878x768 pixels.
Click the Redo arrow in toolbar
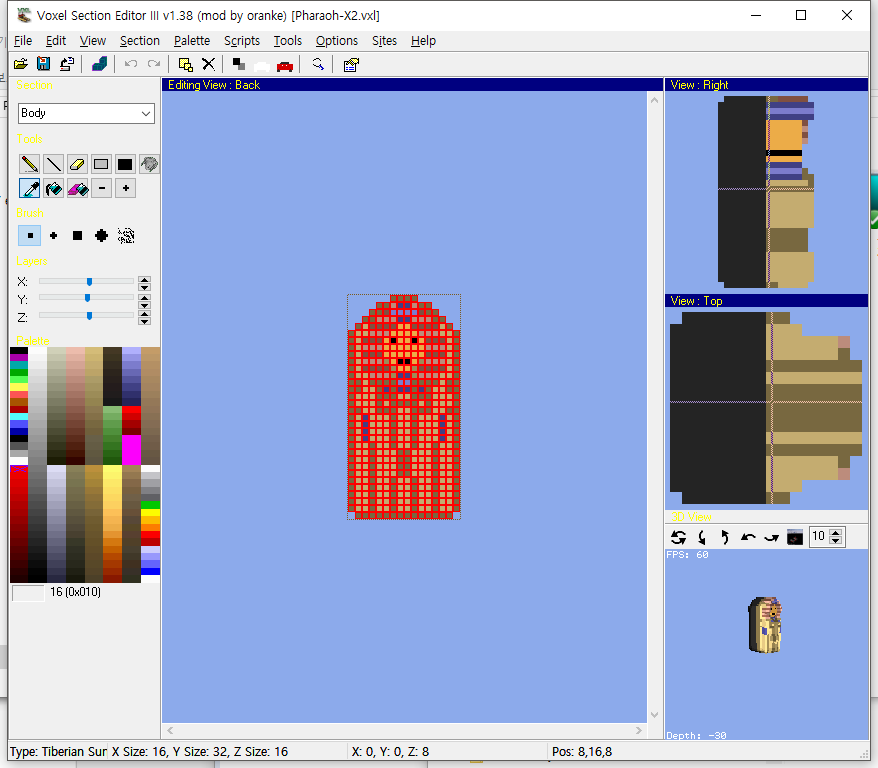coord(153,64)
